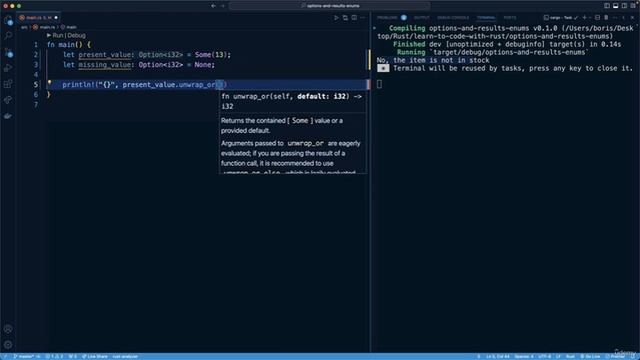
Task: Click the Go Live status bar item
Action: click(590, 356)
